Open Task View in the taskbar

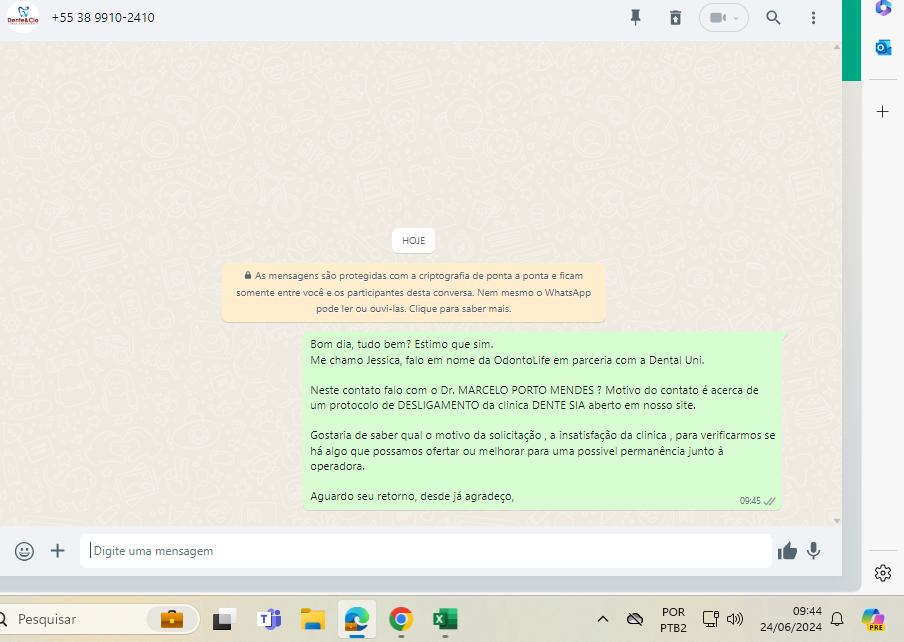224,620
